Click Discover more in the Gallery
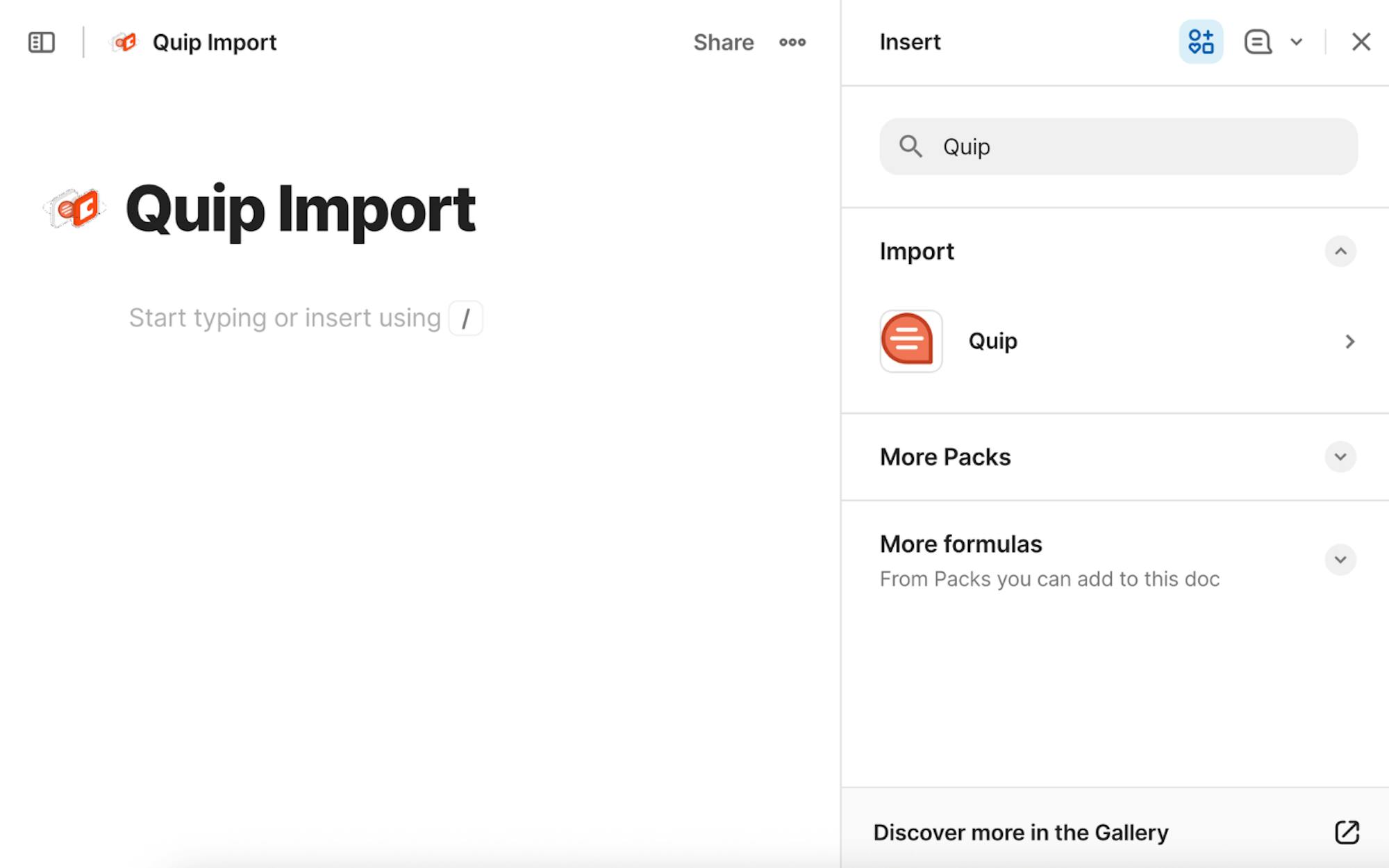 click(1020, 832)
